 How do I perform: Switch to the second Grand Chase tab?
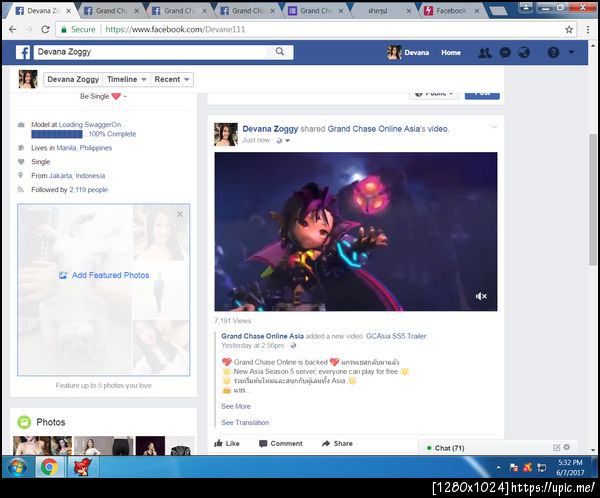[178, 11]
